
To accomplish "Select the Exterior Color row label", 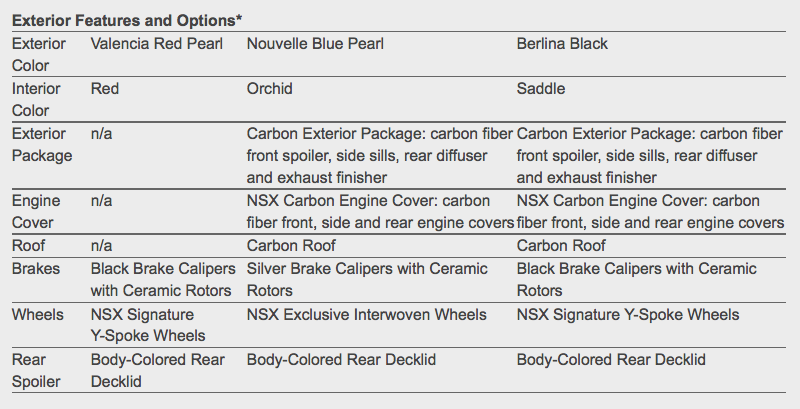I will click(x=39, y=54).
